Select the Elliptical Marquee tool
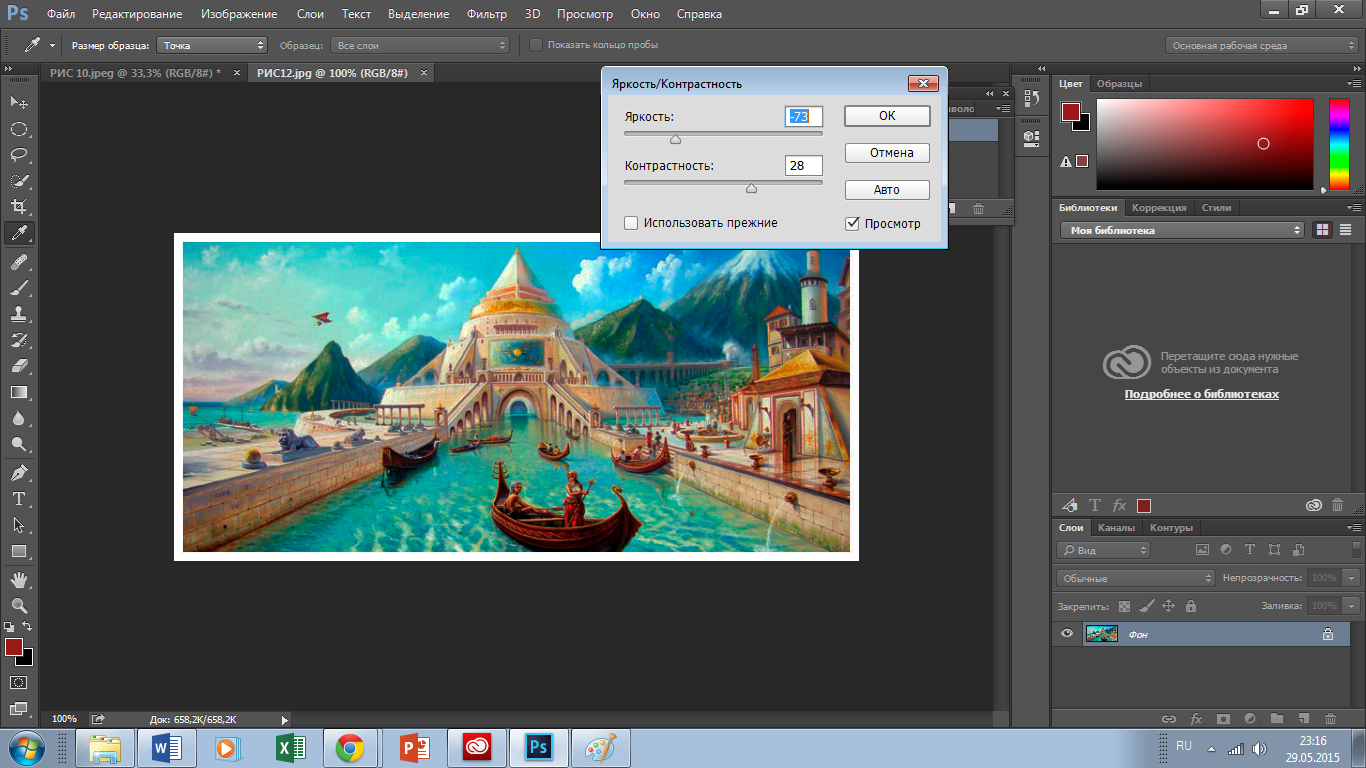 pyautogui.click(x=18, y=129)
